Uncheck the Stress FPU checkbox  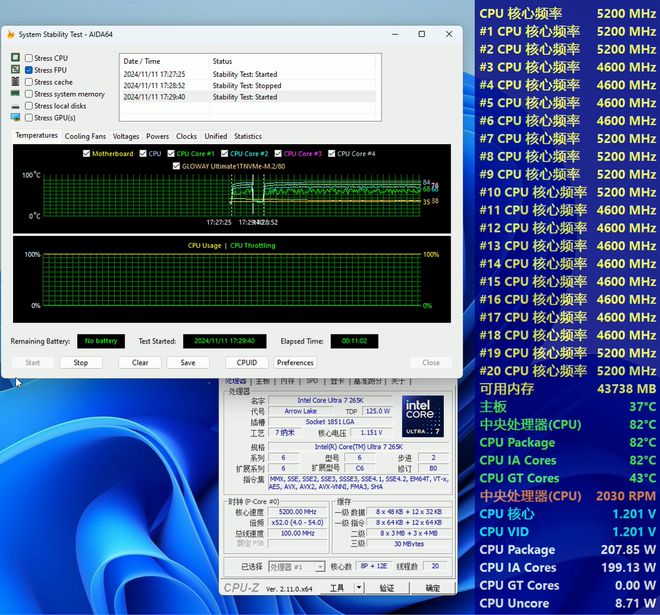[29, 70]
